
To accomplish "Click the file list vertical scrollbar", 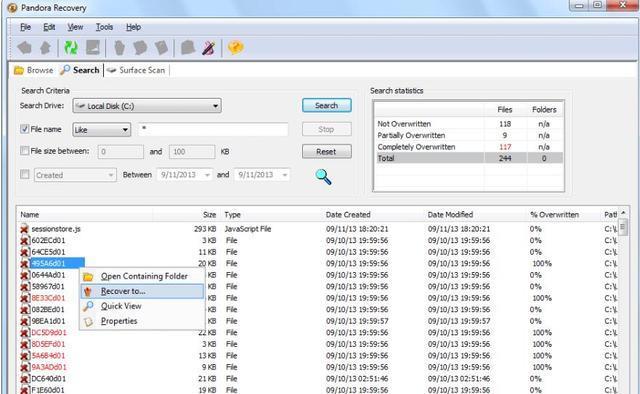I will [x=623, y=302].
